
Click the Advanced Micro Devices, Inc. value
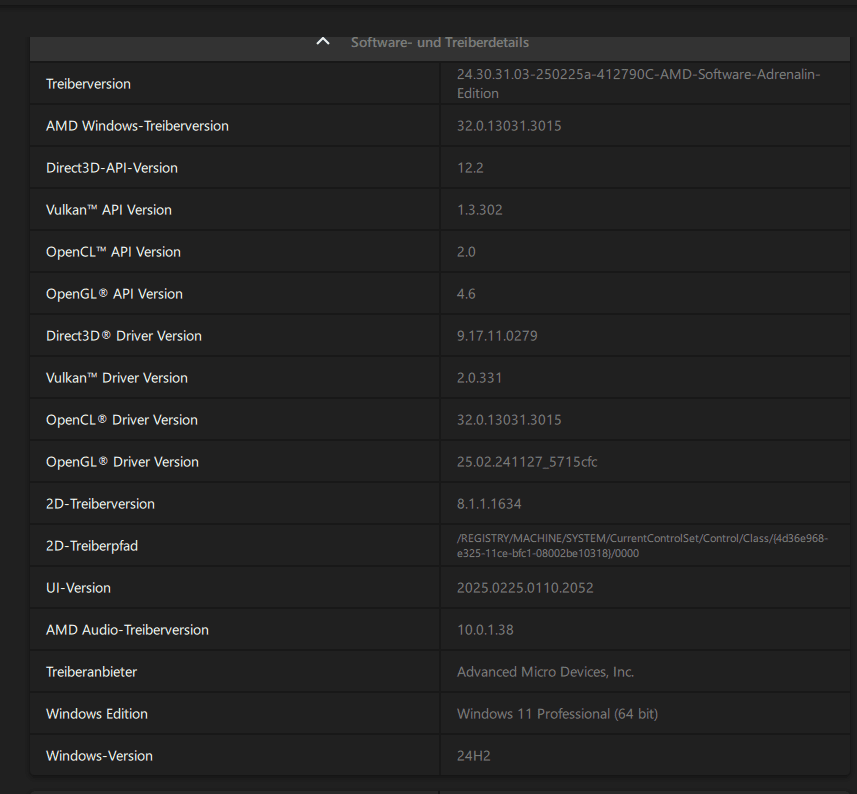[545, 673]
